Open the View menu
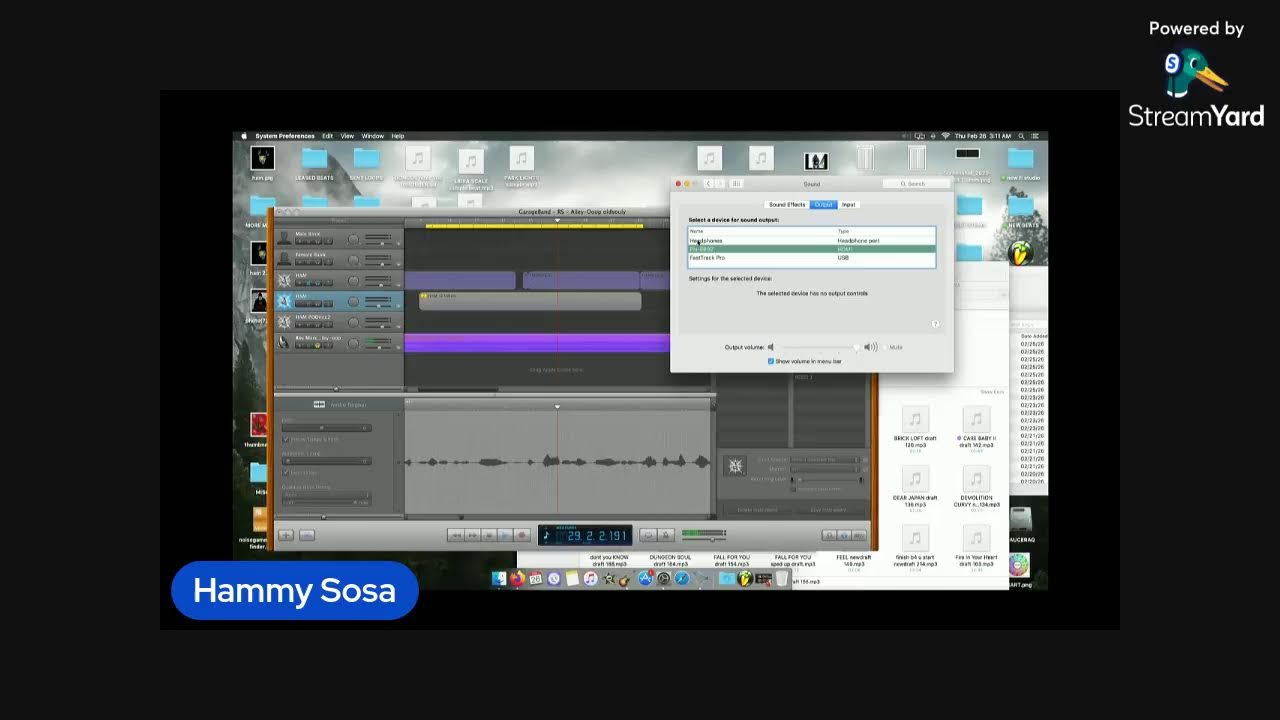 coord(347,136)
